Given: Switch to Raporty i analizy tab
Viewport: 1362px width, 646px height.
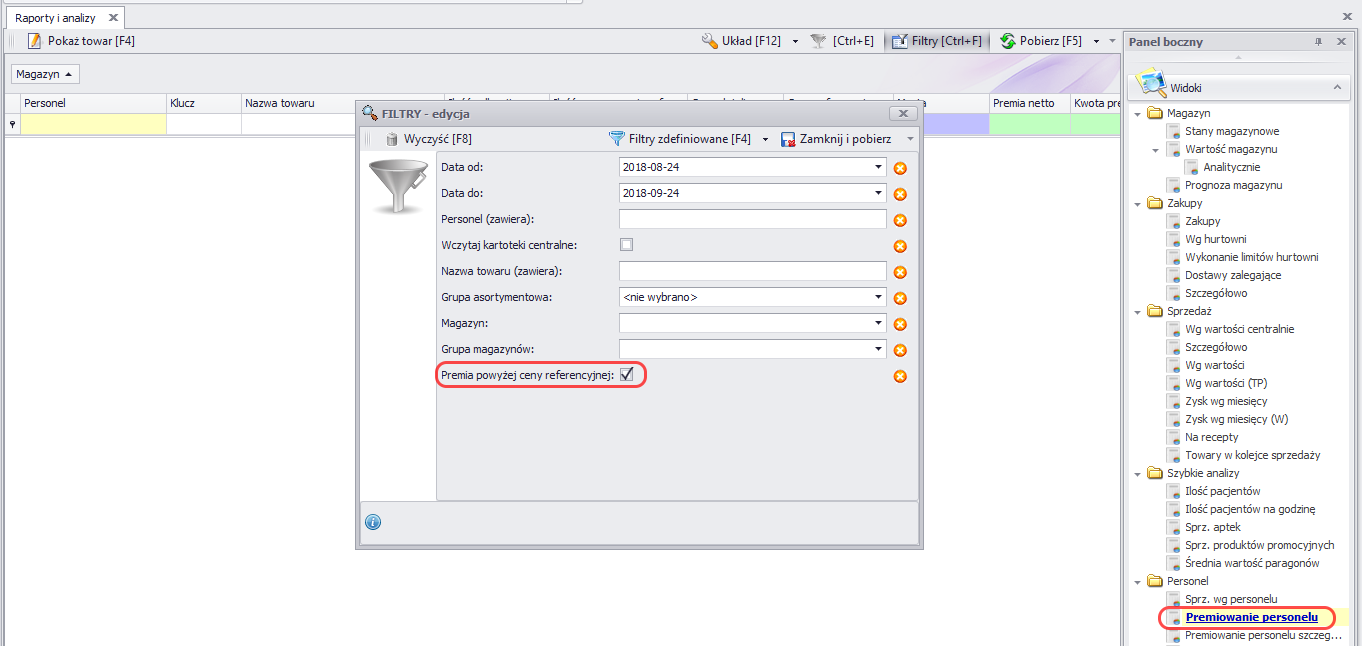Looking at the screenshot, I should (56, 18).
